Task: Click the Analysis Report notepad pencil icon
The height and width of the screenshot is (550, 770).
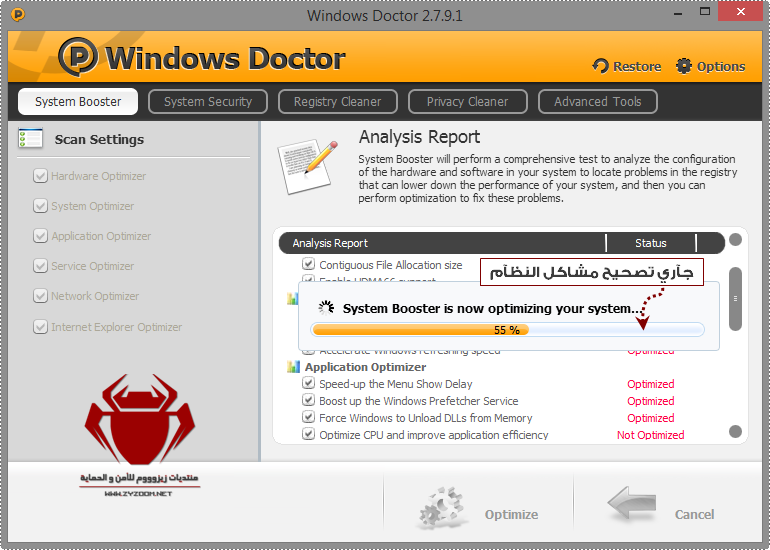Action: pos(307,166)
